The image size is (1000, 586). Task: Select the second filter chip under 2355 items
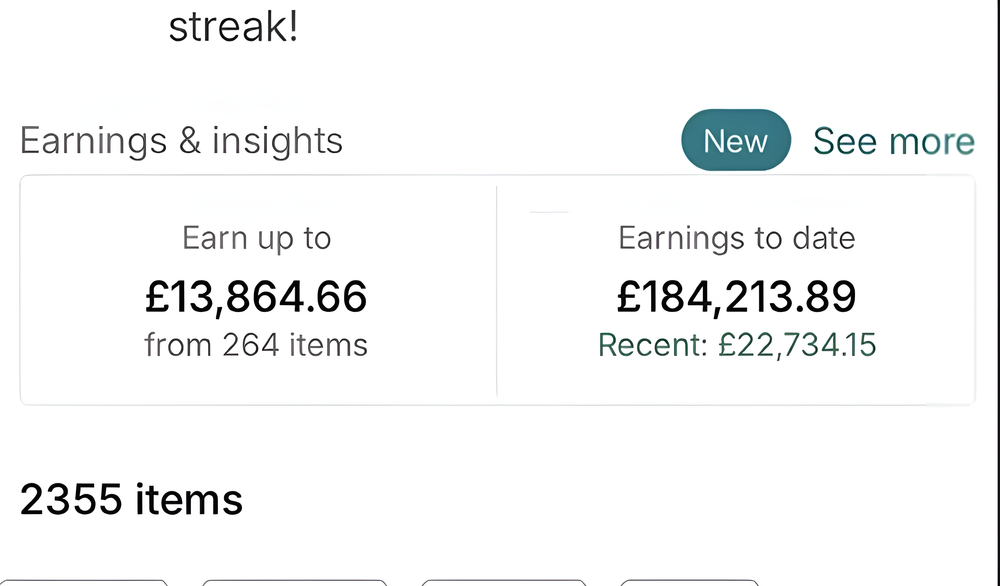point(294,581)
